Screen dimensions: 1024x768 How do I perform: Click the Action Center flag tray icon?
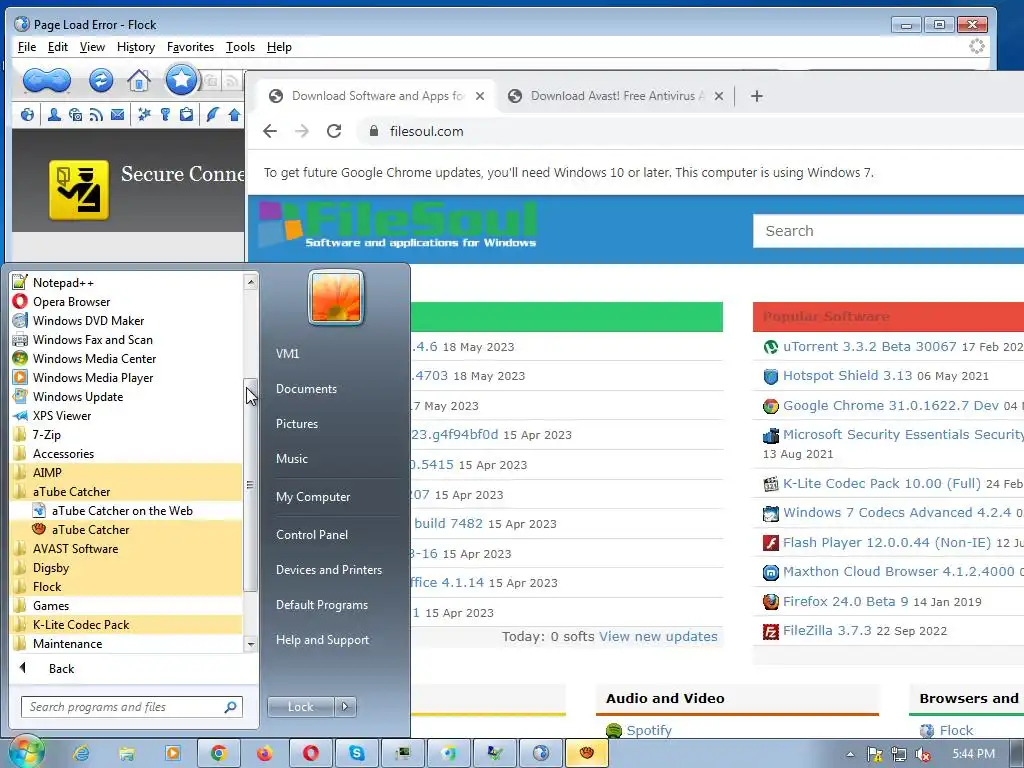(874, 754)
